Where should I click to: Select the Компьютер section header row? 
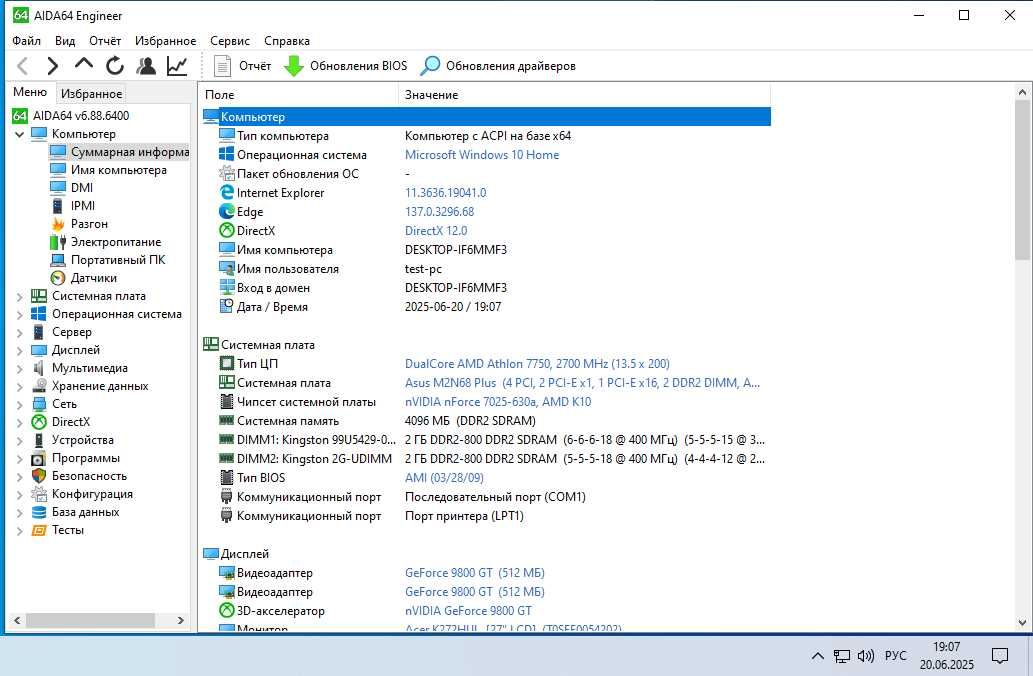[486, 117]
